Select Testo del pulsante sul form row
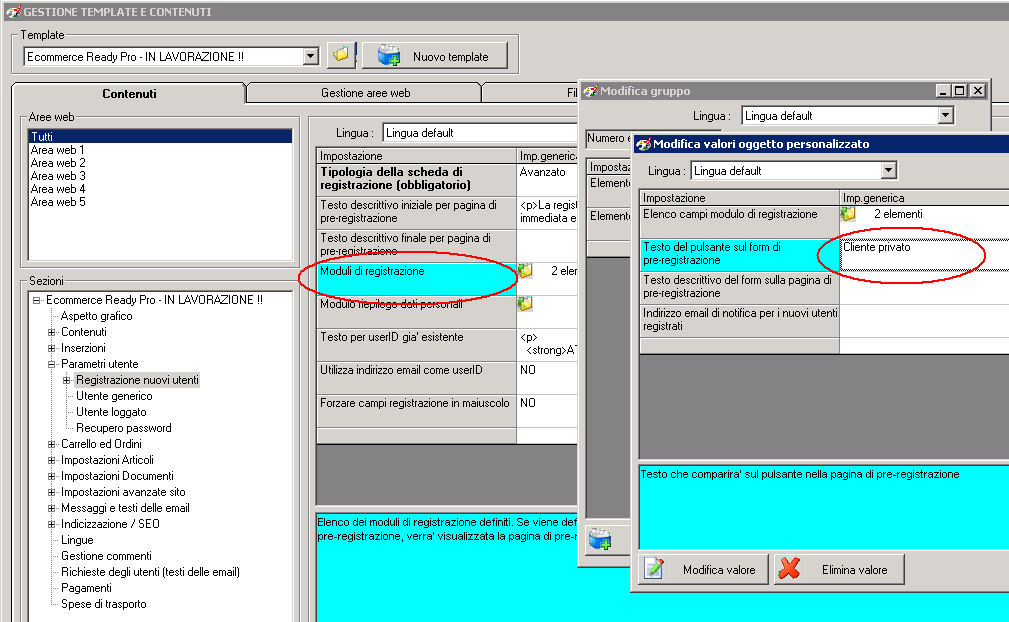This screenshot has width=1009, height=622. 739,254
